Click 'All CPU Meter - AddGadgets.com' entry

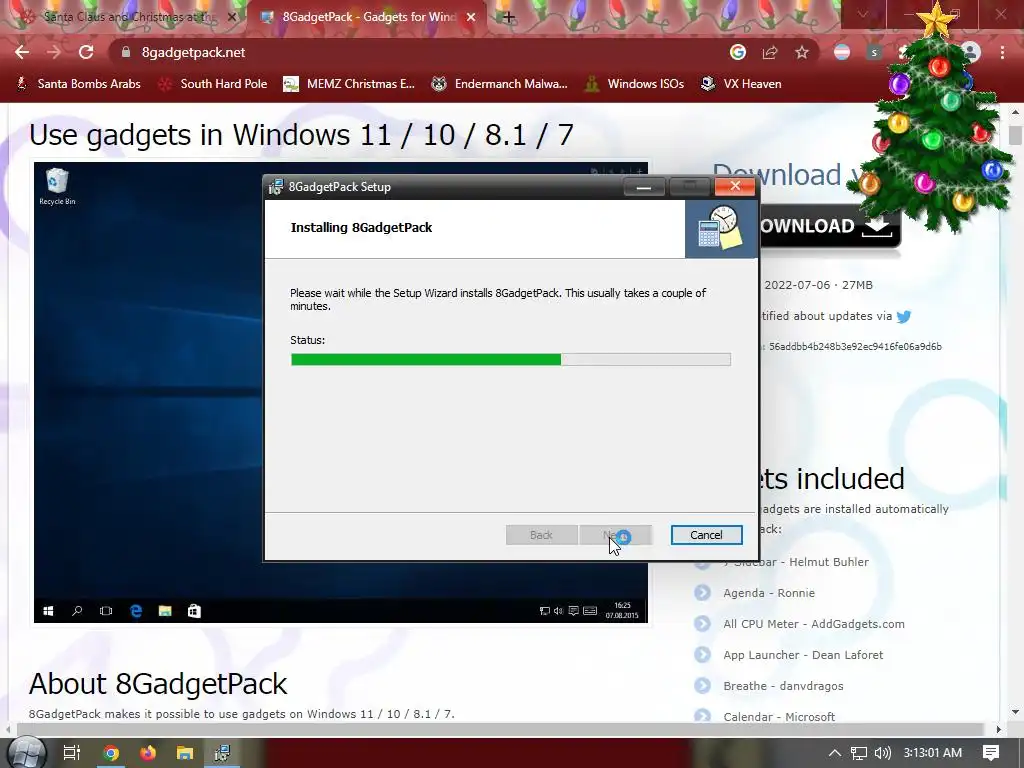click(814, 624)
